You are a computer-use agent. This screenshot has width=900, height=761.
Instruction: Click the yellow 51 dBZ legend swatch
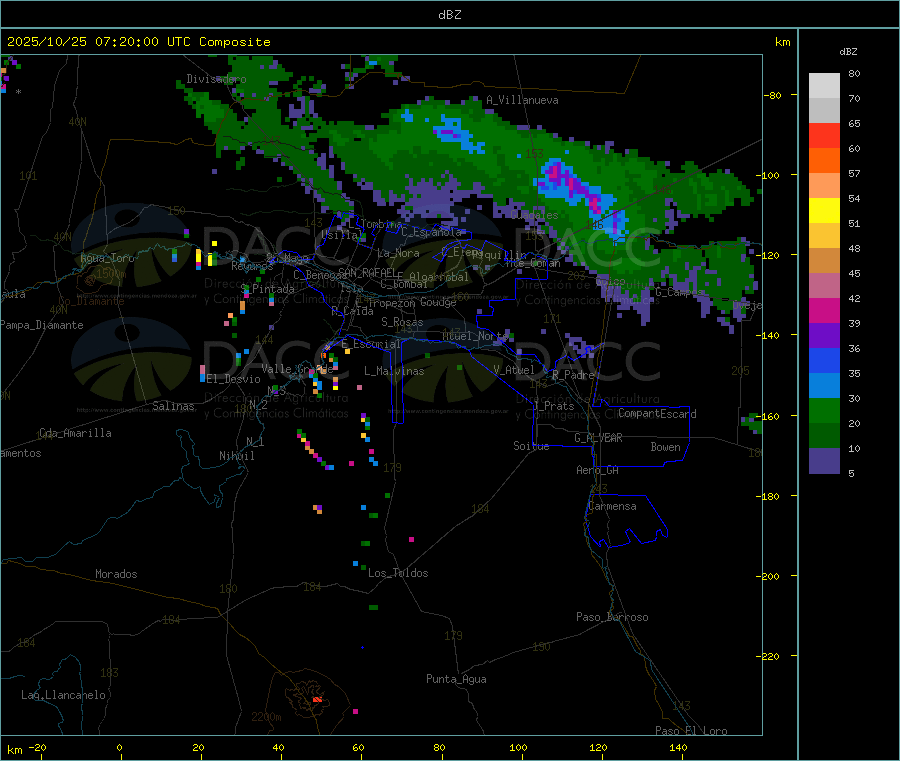point(824,211)
